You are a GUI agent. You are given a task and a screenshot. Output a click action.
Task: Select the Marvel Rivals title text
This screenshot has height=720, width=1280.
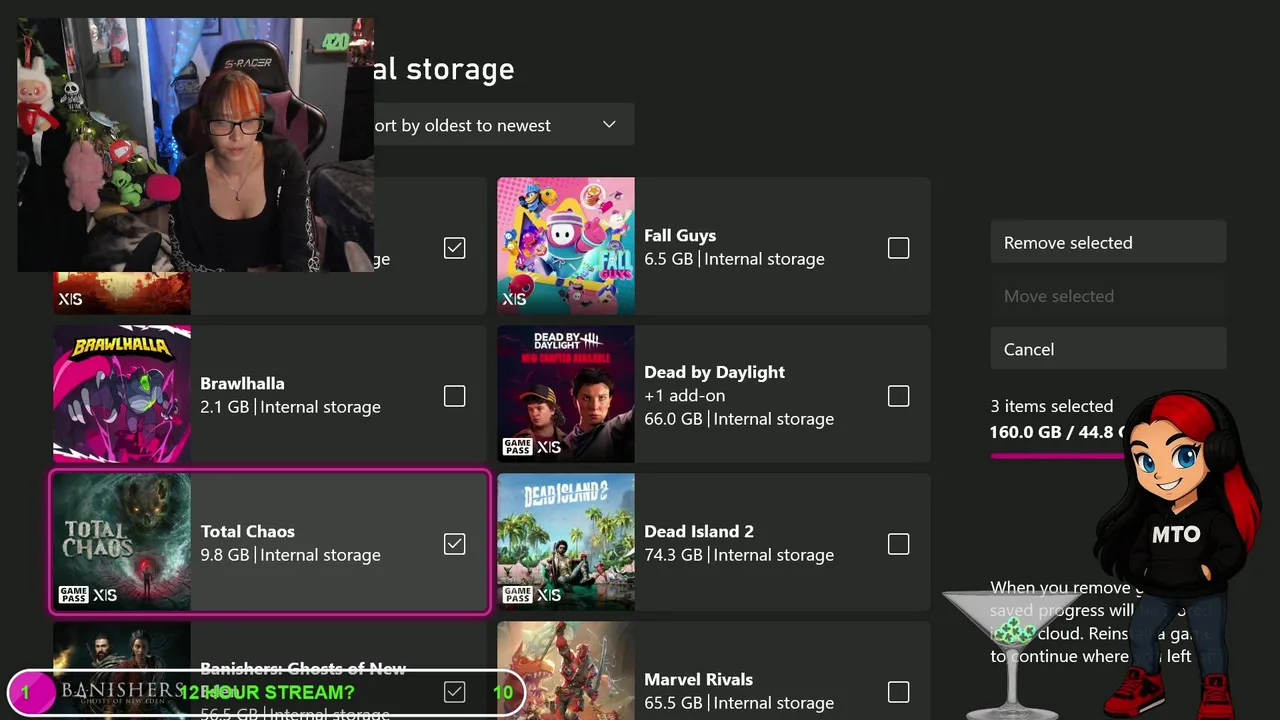pyautogui.click(x=698, y=679)
